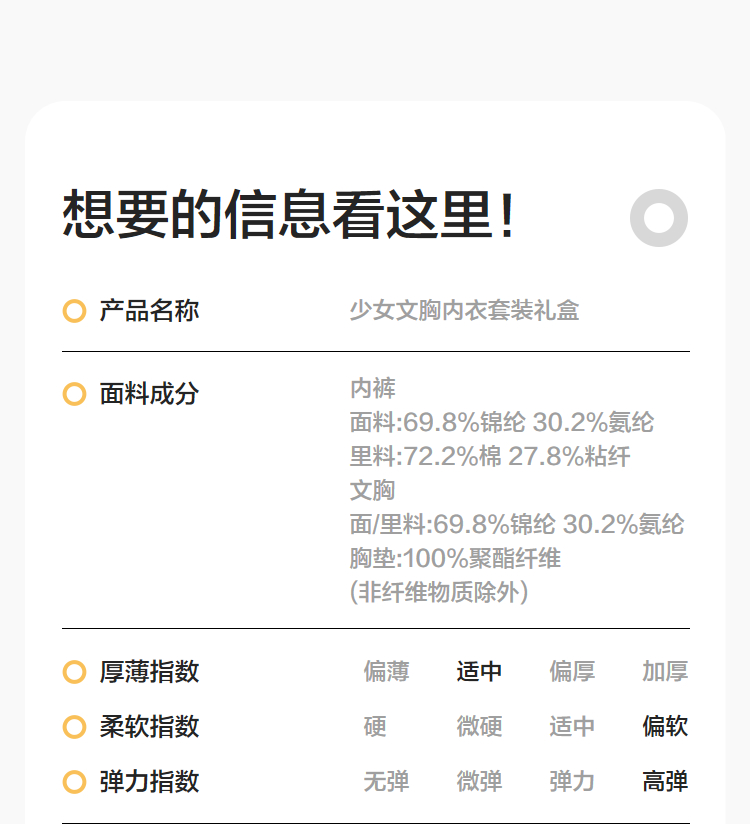Select 硬 softness option
This screenshot has width=750, height=824.
[x=375, y=727]
